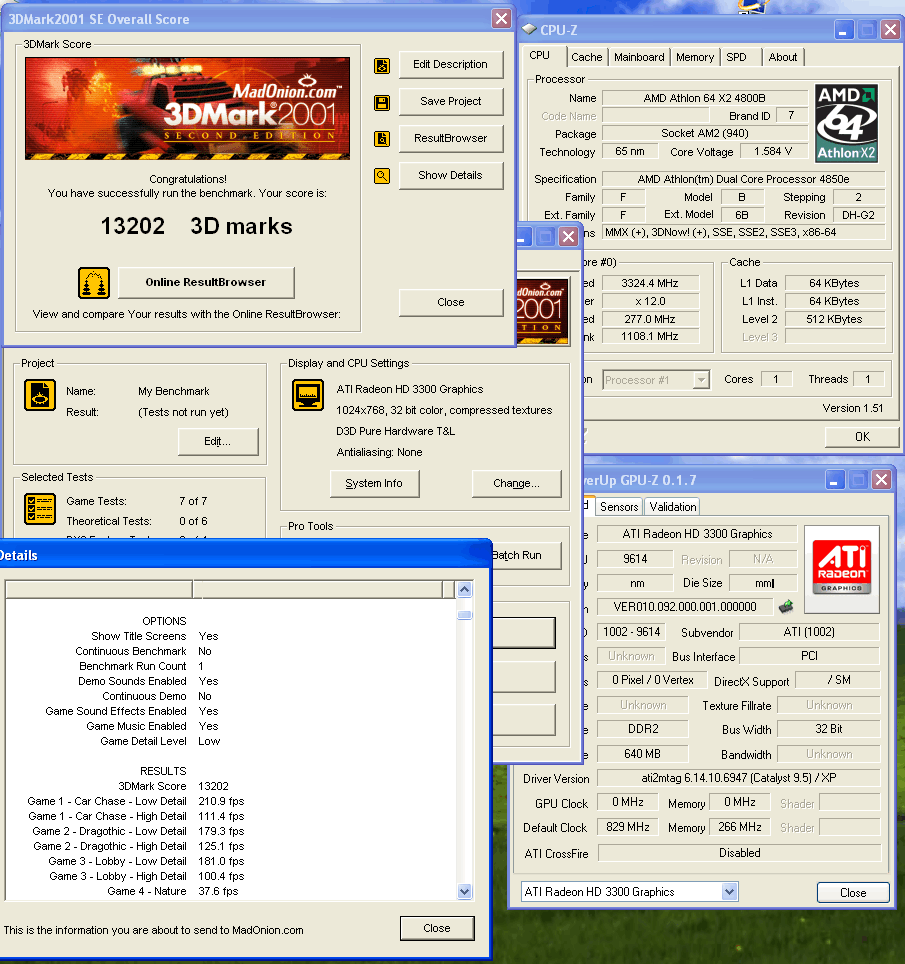Click the Project section icon
Viewport: 905px width, 964px height.
click(40, 395)
